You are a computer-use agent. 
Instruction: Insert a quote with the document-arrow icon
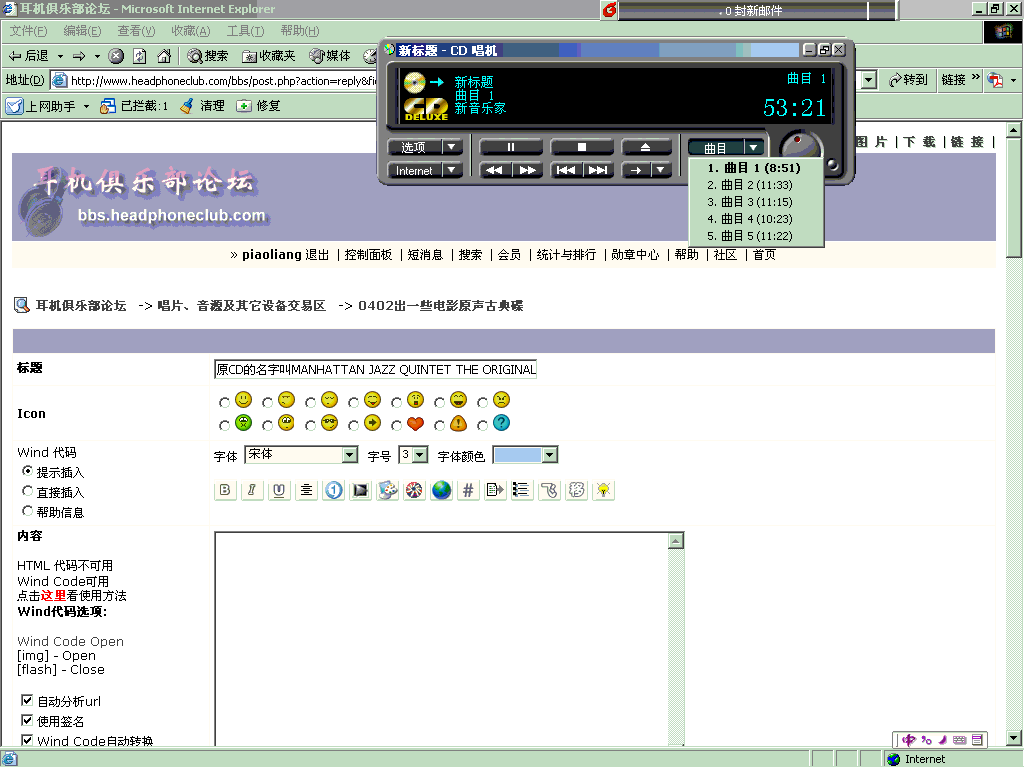(x=495, y=490)
